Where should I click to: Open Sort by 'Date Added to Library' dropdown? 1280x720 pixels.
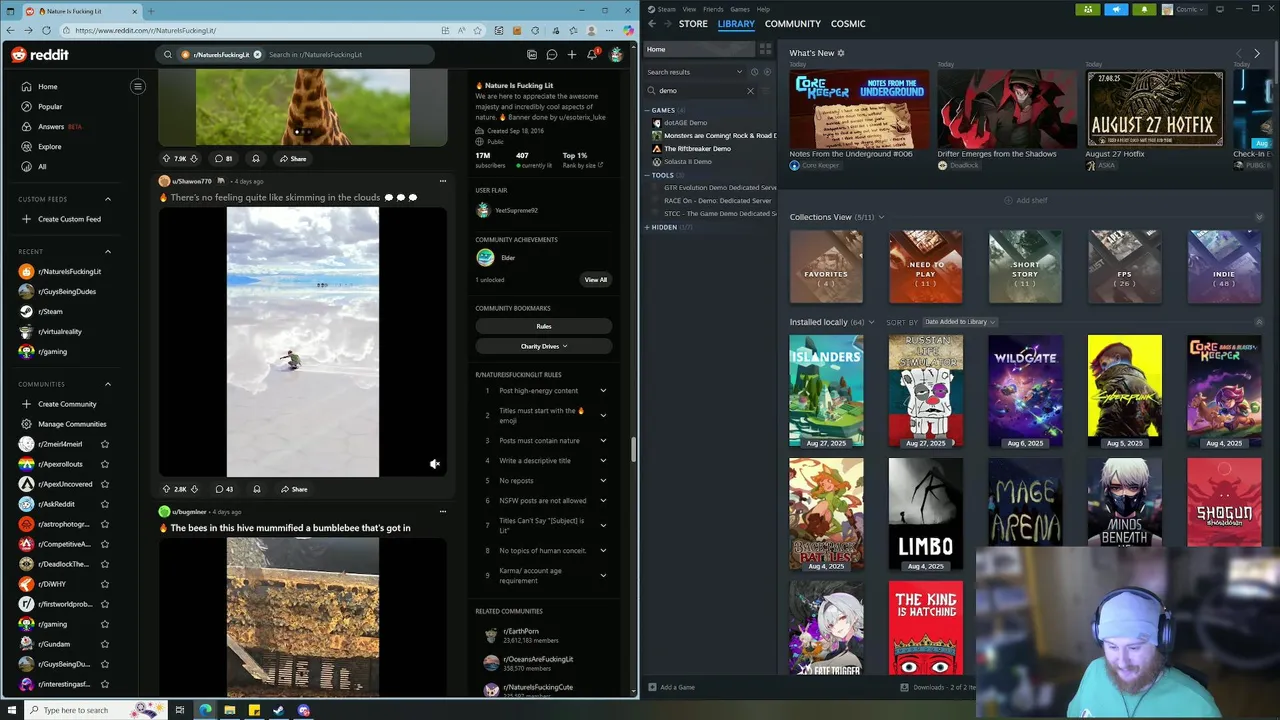[959, 322]
